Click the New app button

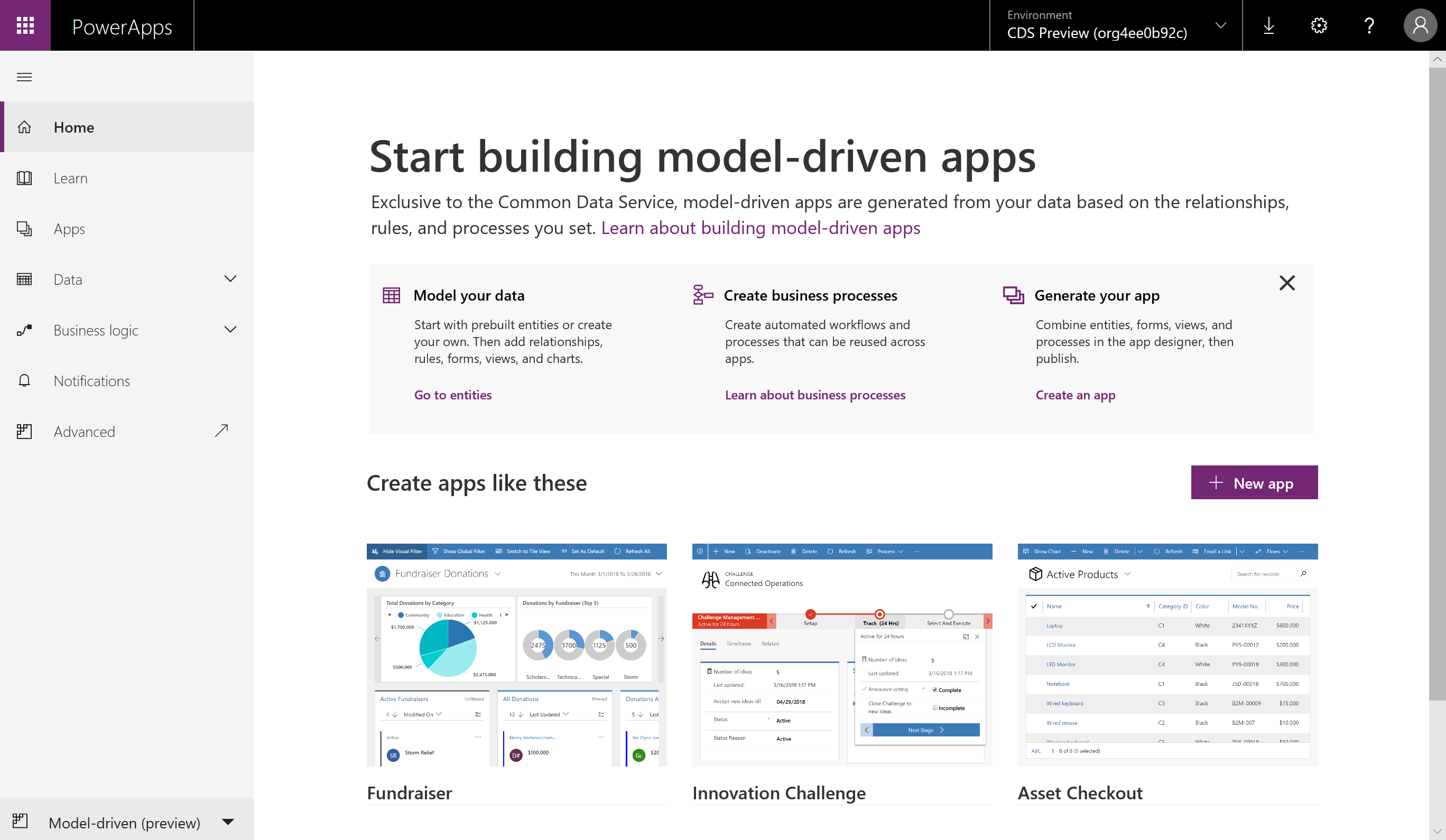point(1254,482)
